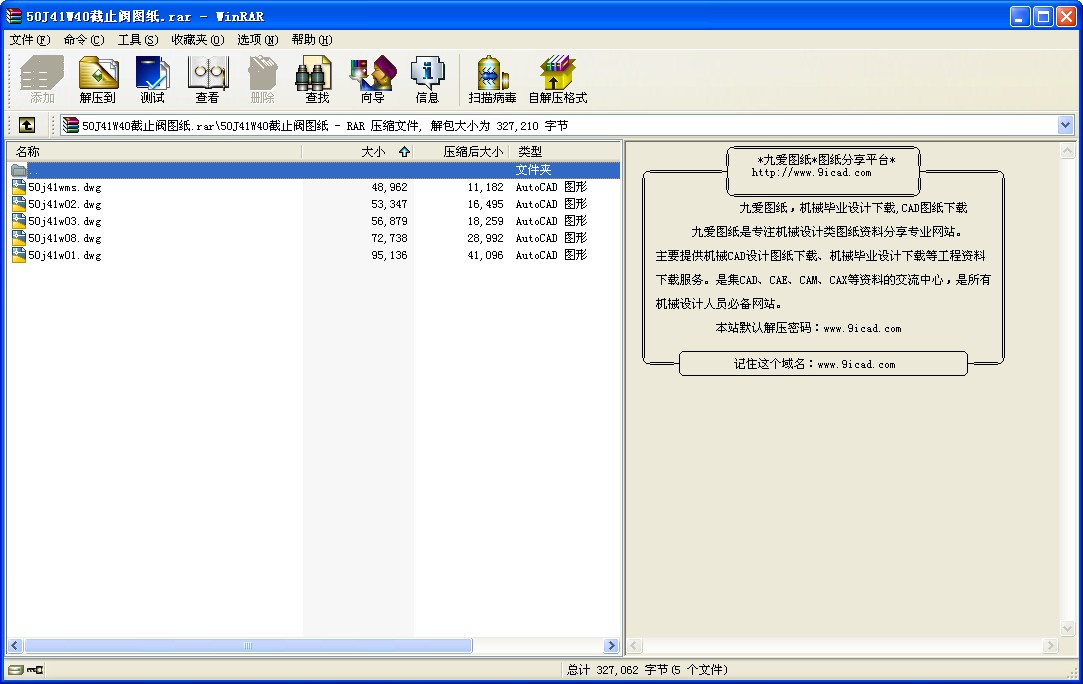Show archive Info (信息) icon

[x=427, y=80]
